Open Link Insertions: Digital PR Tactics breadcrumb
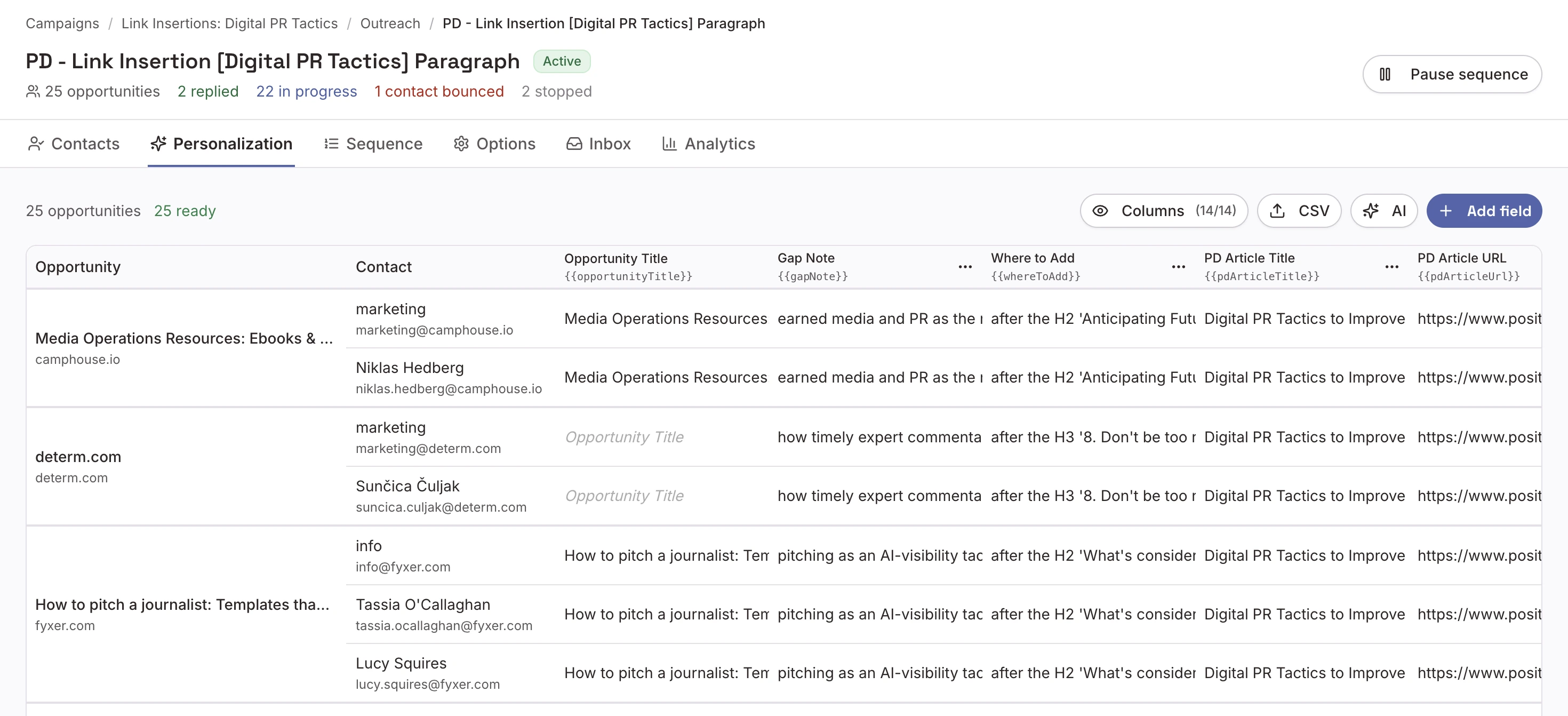 [x=229, y=23]
